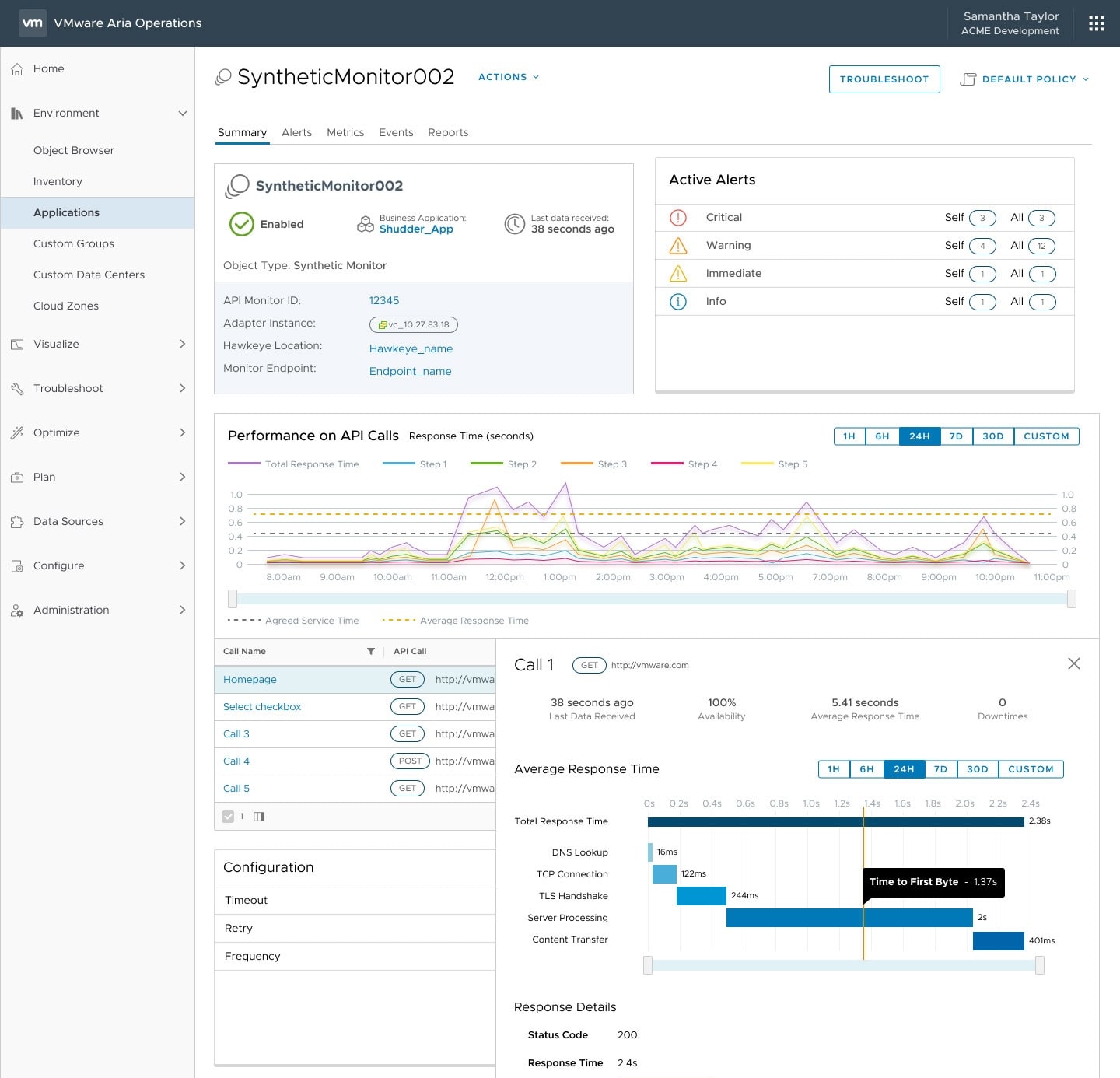Open the Actions dropdown
1120x1078 pixels.
509,77
